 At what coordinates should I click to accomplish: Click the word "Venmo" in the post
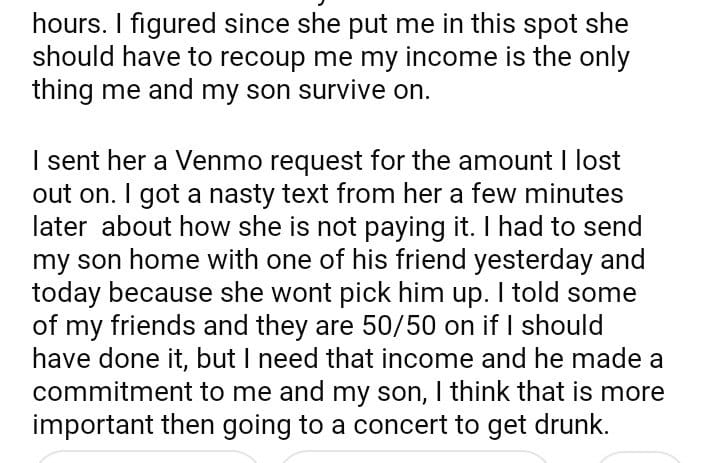tap(195, 161)
